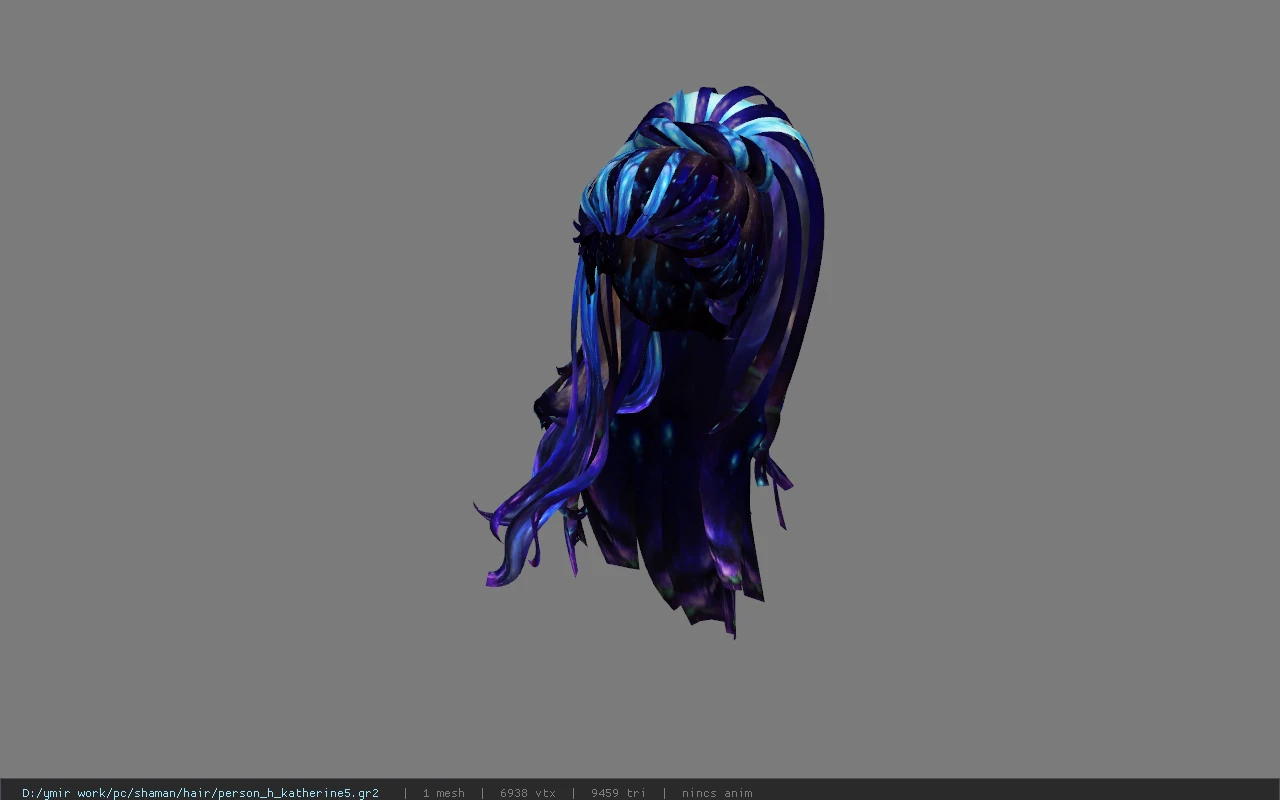Click the '9459 tri' triangle count
The width and height of the screenshot is (1280, 800).
618,793
